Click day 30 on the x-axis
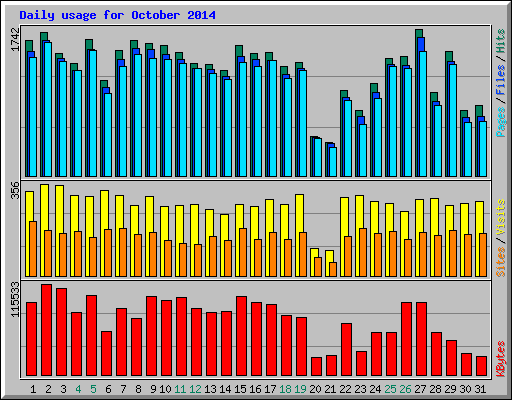This screenshot has width=512, height=400. [x=465, y=389]
